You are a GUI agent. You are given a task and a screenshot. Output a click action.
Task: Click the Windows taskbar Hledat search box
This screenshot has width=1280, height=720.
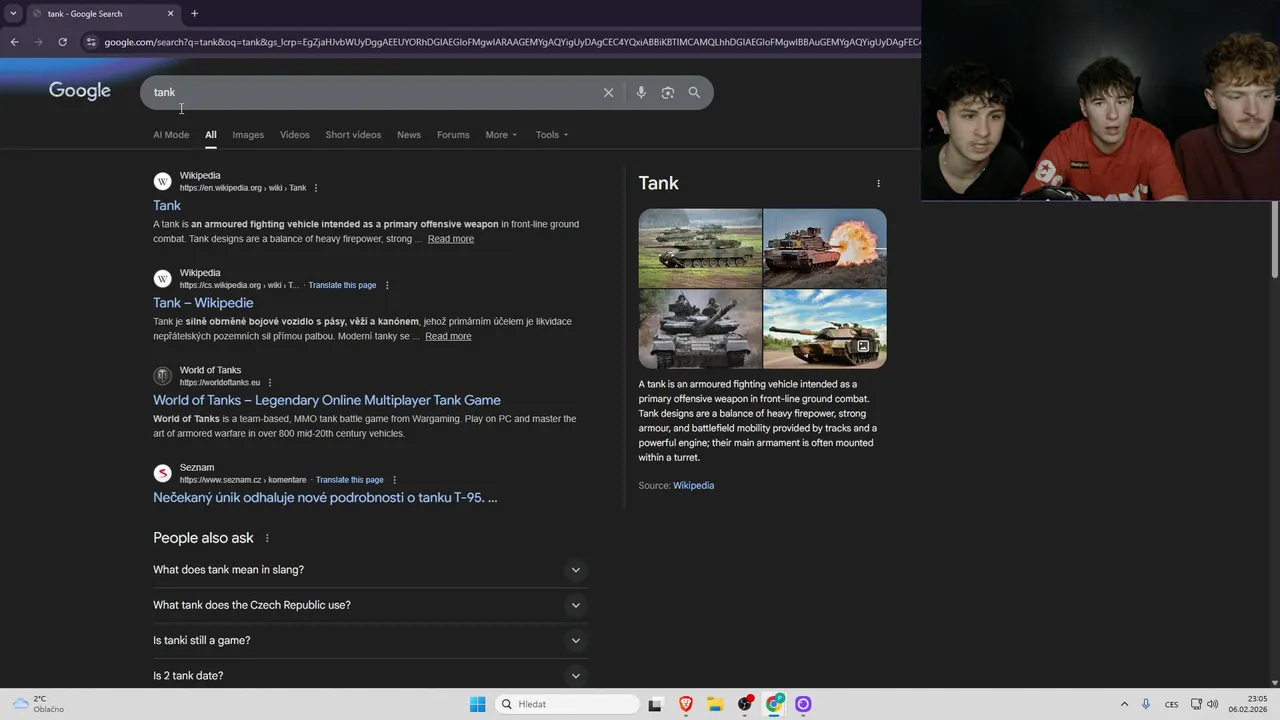569,704
